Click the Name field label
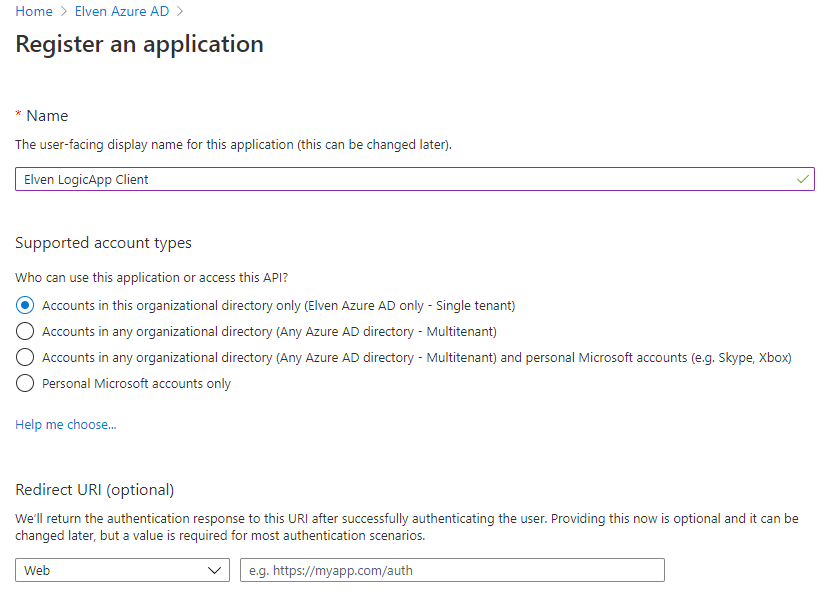The width and height of the screenshot is (826, 594). click(47, 116)
